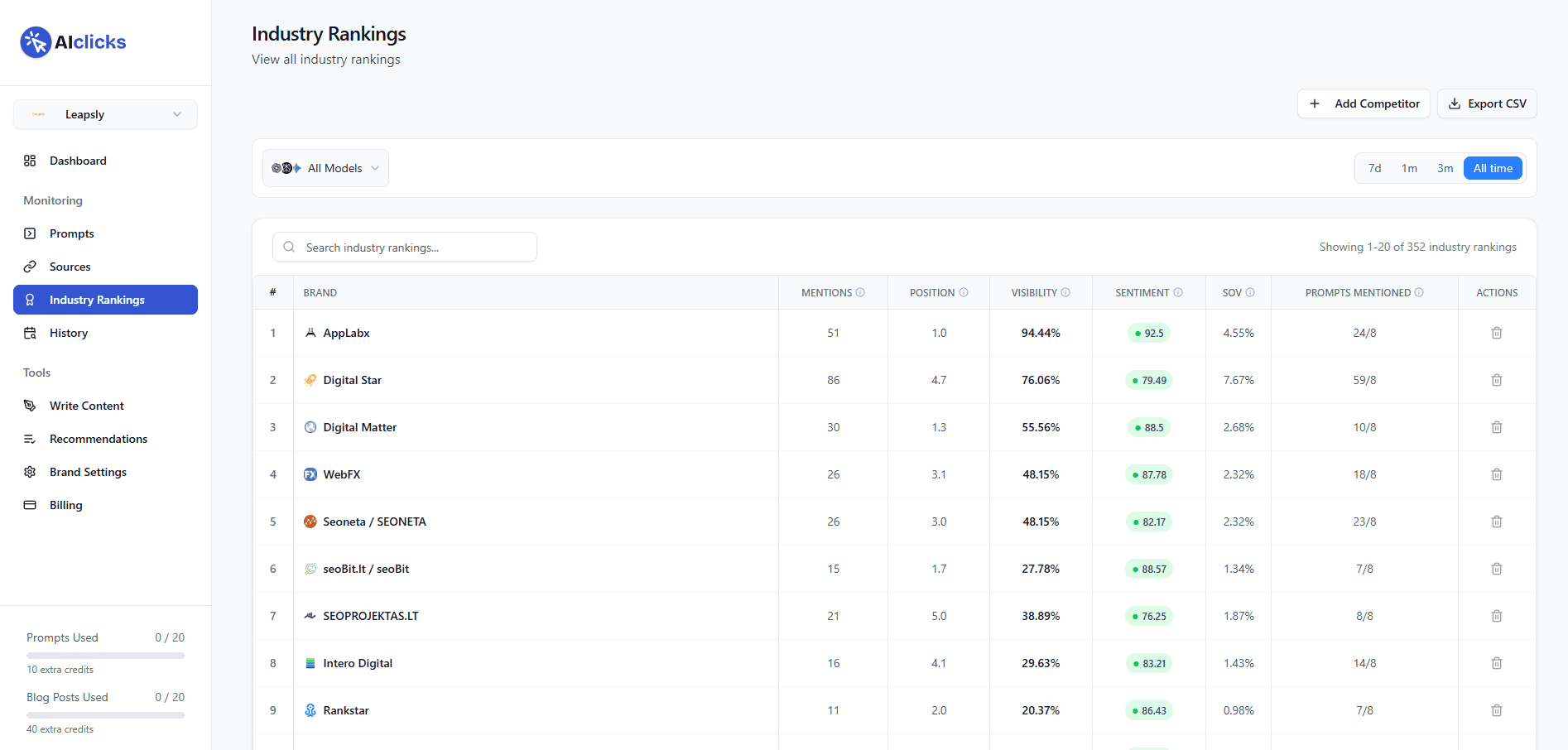This screenshot has width=1568, height=750.
Task: Go to Recommendations
Action: 105,439
